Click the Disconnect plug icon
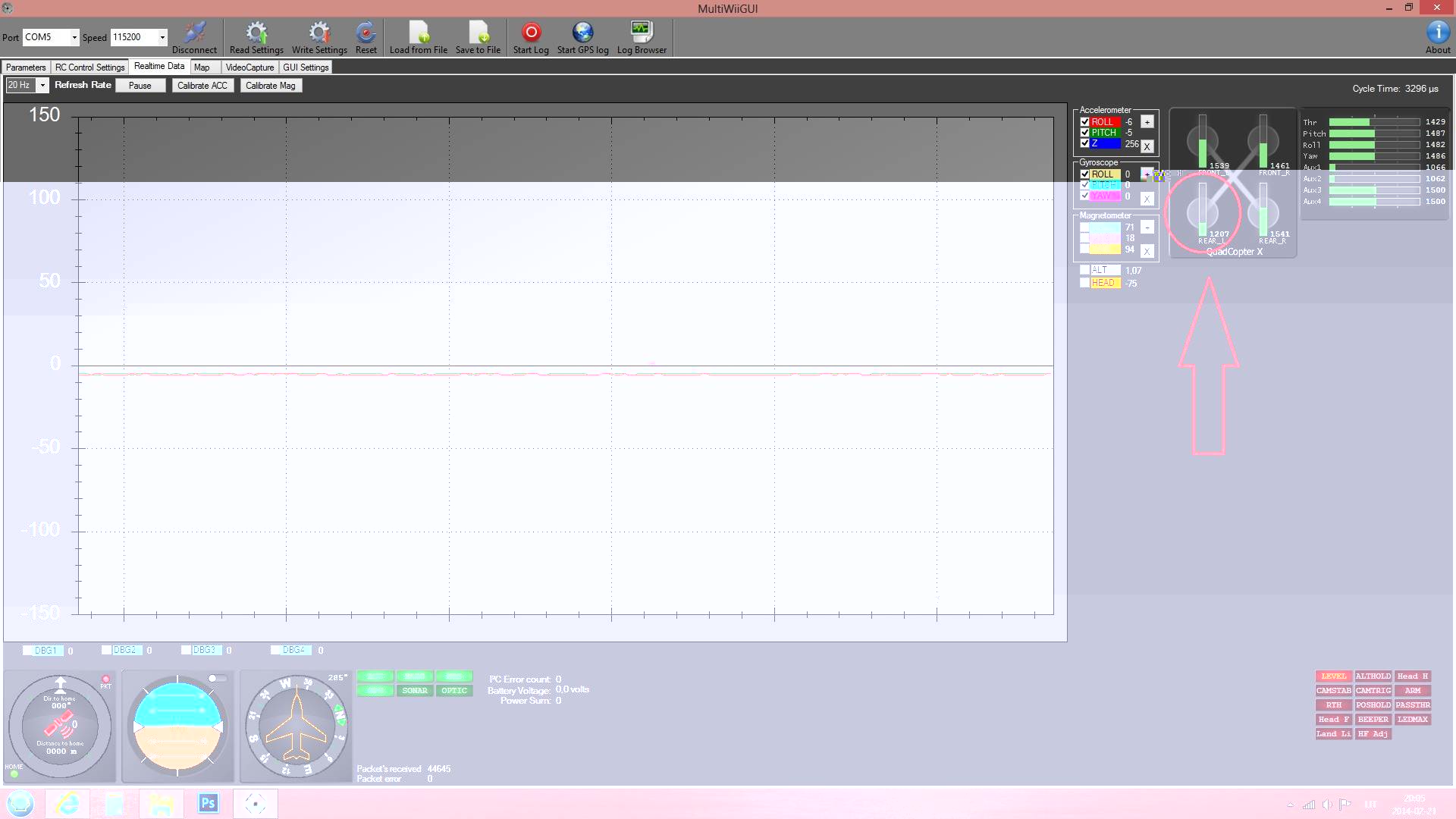This screenshot has width=1456, height=819. (x=194, y=33)
